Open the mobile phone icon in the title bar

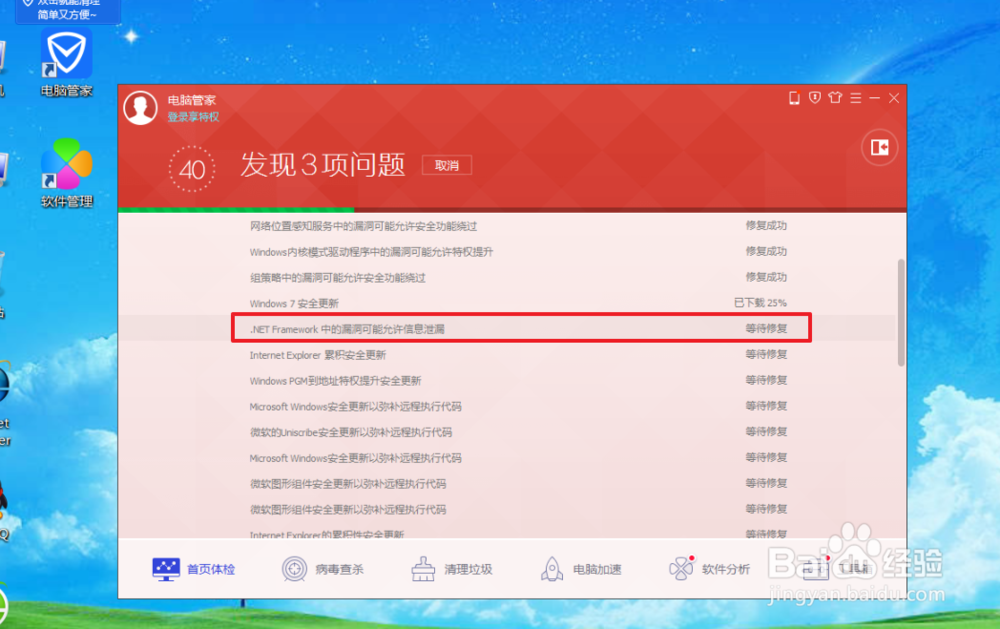pyautogui.click(x=794, y=98)
